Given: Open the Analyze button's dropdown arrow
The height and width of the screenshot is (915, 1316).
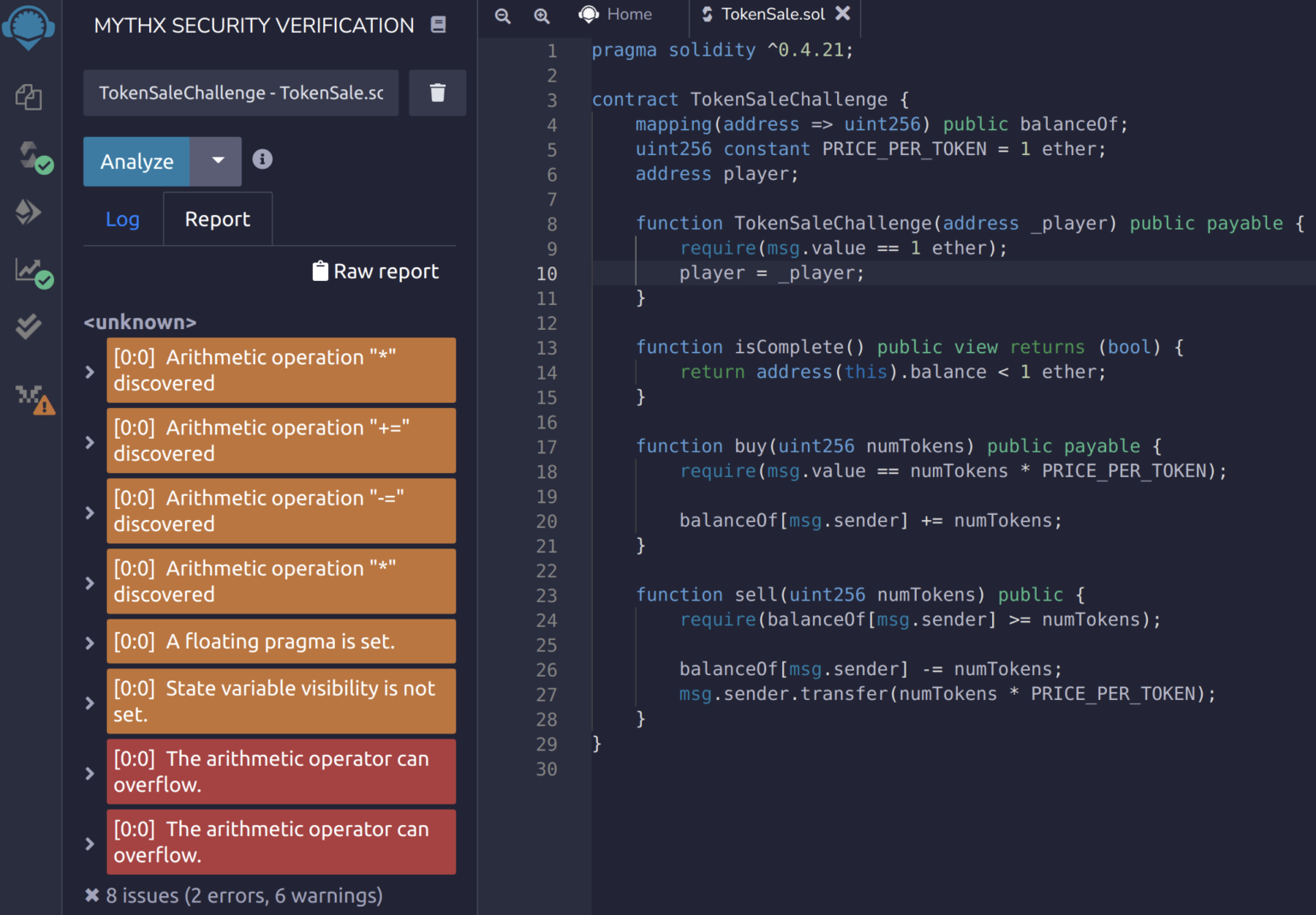Looking at the screenshot, I should pos(216,161).
